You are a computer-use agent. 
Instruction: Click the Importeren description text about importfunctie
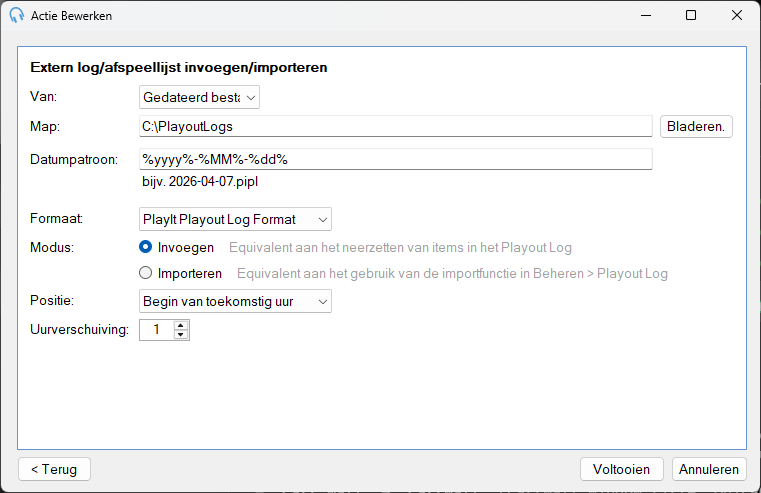point(452,274)
